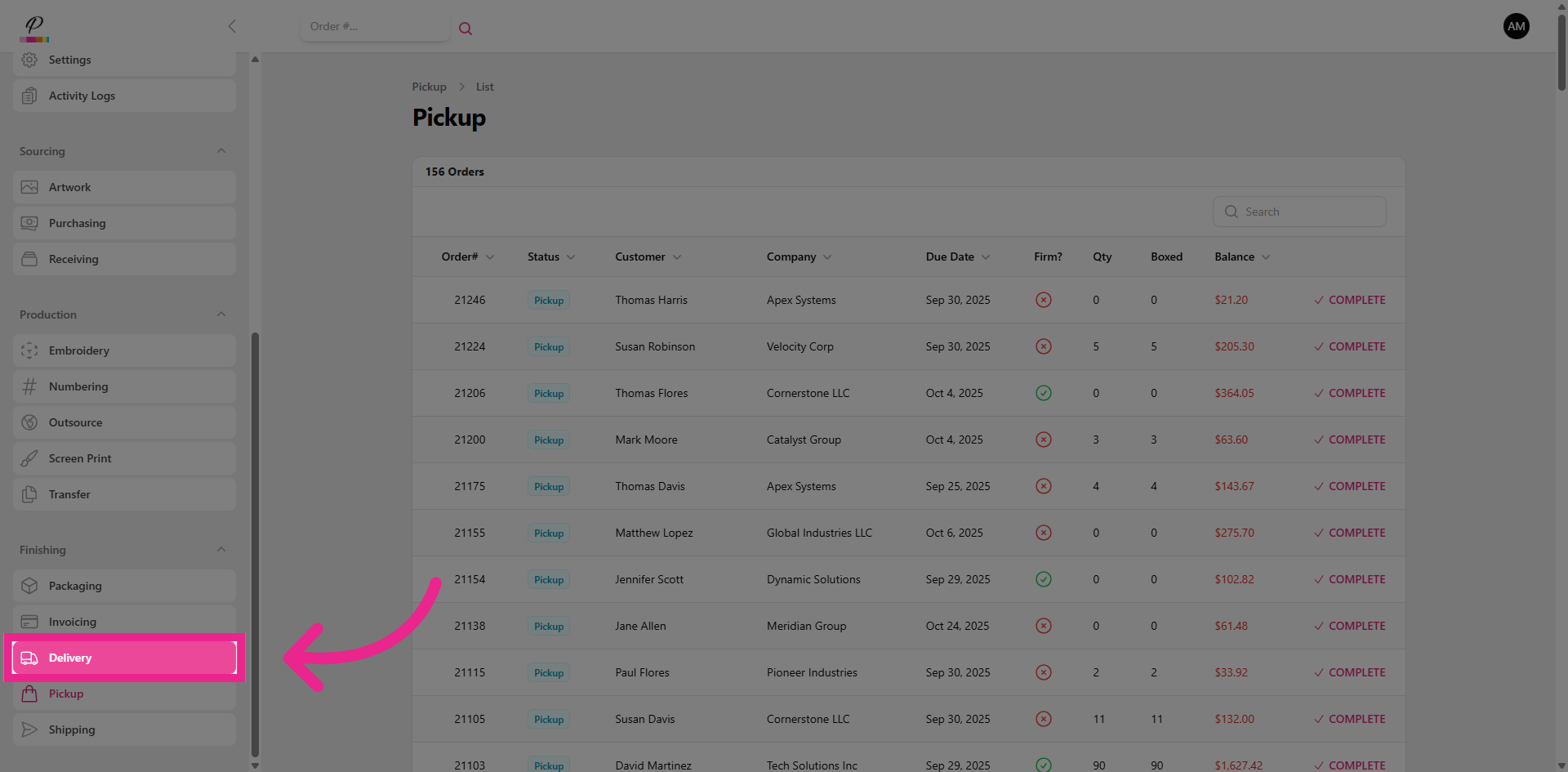The width and height of the screenshot is (1568, 772).
Task: Open the Due Date column dropdown
Action: pyautogui.click(x=986, y=257)
